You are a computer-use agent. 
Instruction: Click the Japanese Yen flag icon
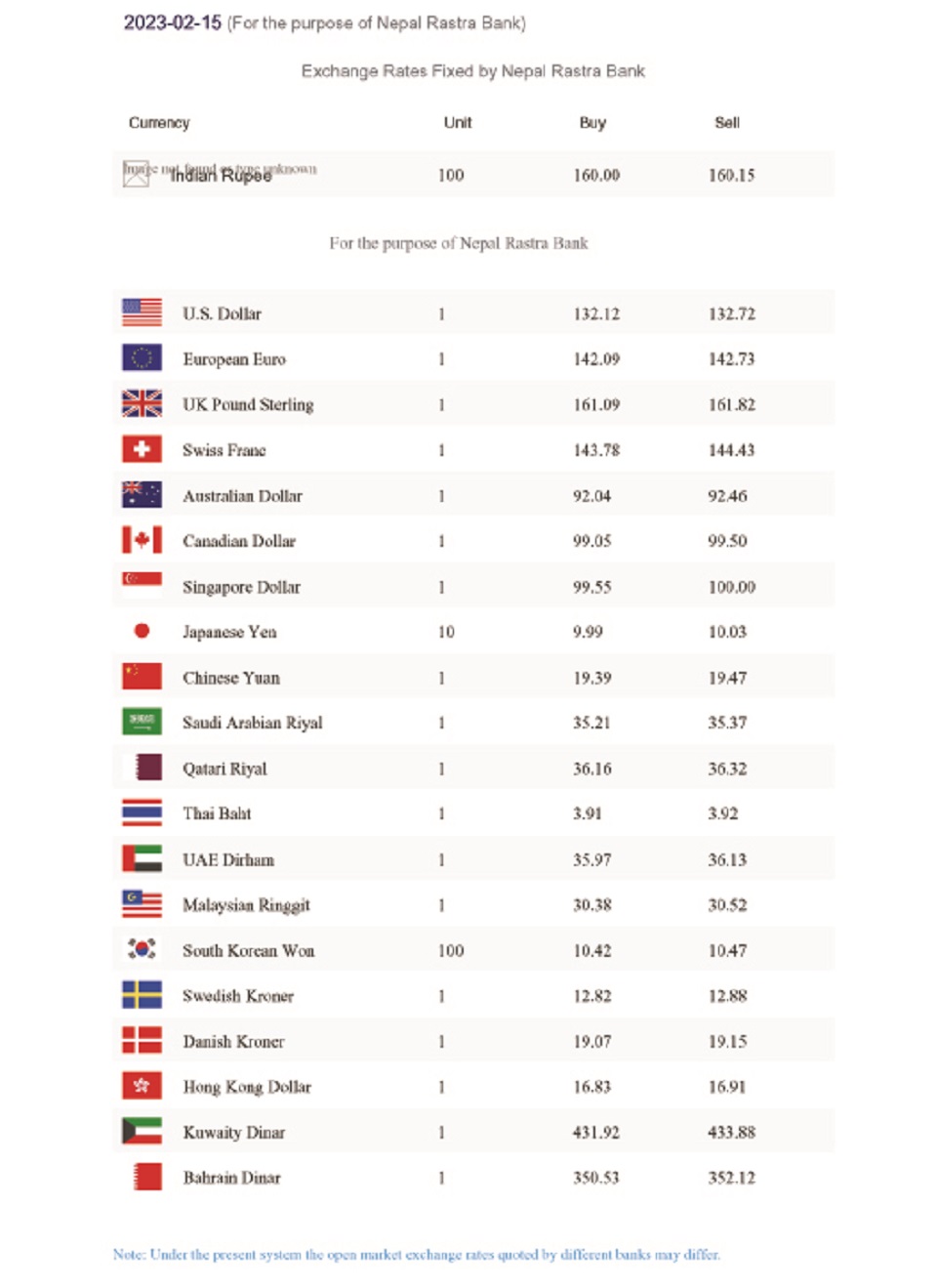point(142,631)
